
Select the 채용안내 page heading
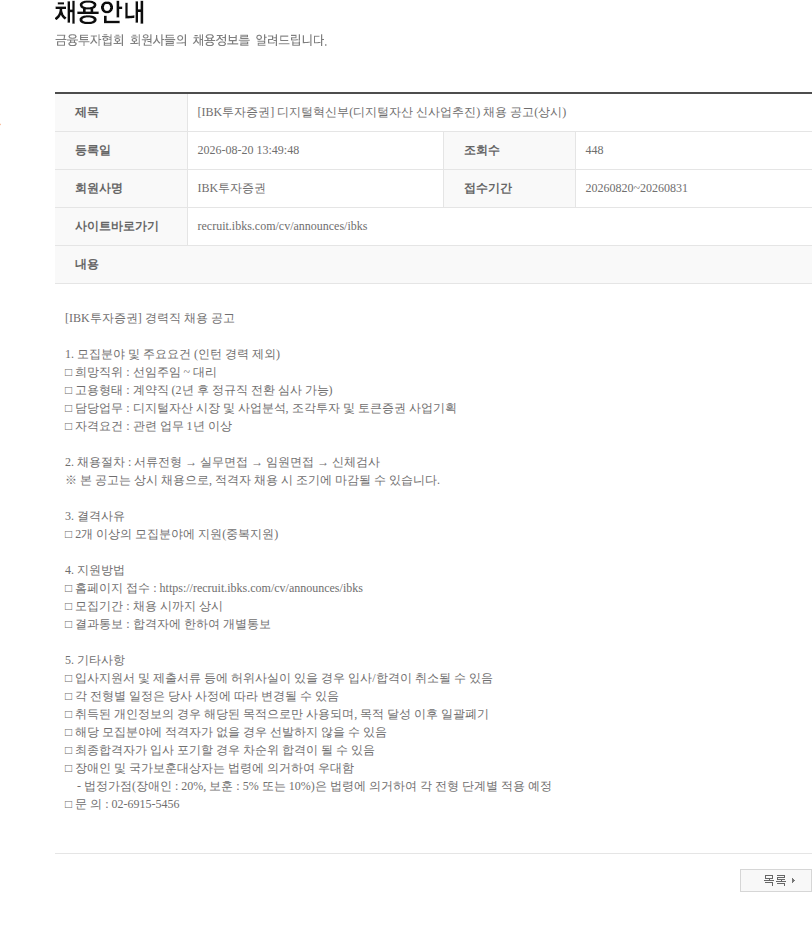100,13
